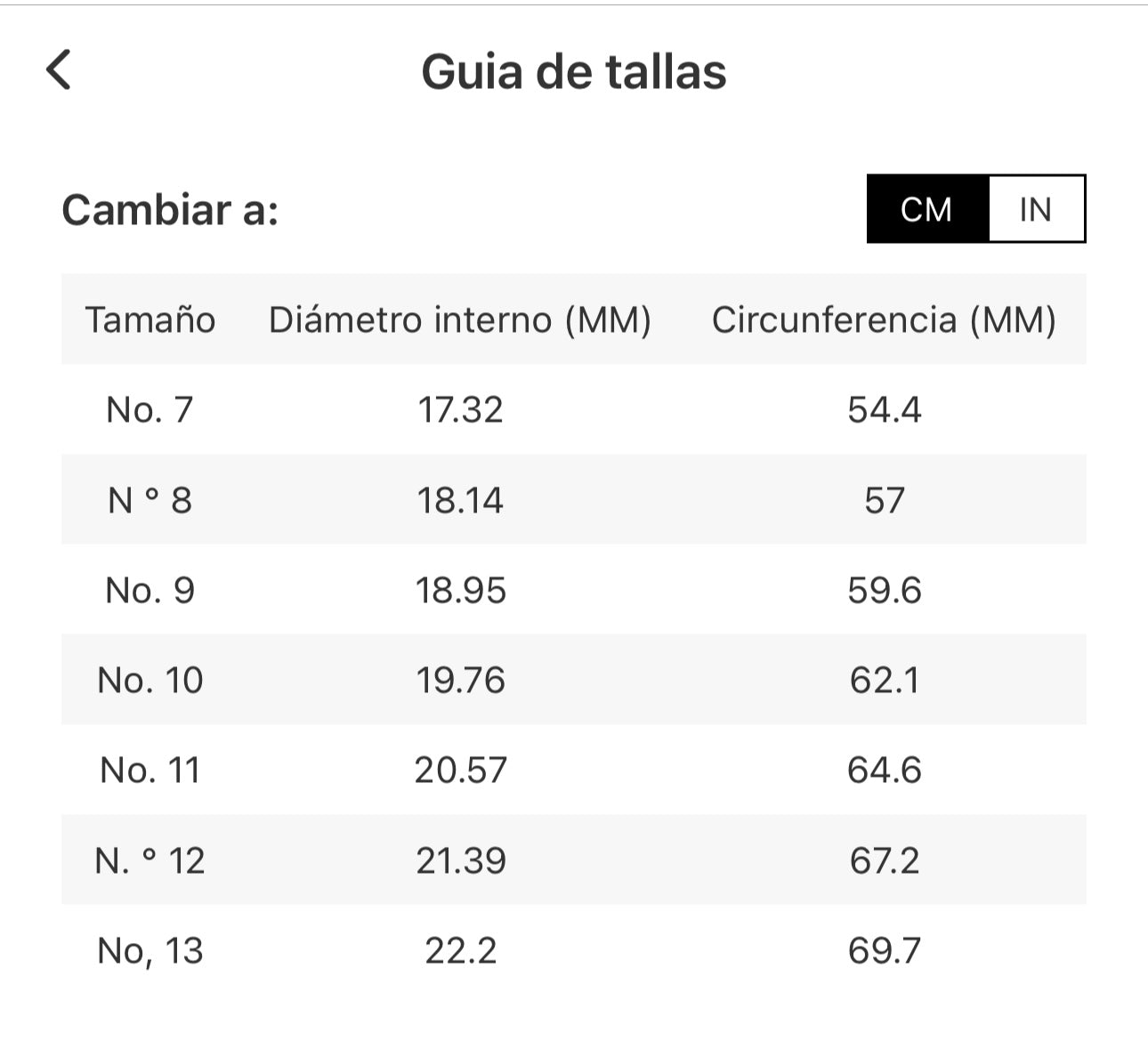Select the N. ° 12 size row
The image size is (1148, 1049).
click(x=150, y=860)
